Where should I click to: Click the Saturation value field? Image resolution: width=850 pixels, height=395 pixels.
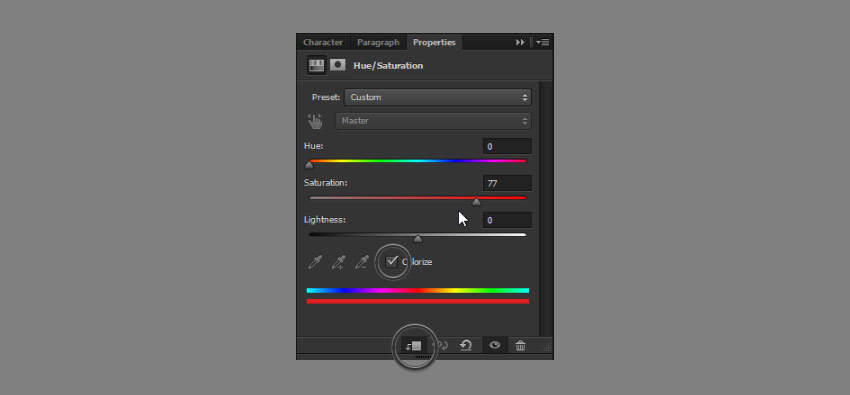(507, 183)
